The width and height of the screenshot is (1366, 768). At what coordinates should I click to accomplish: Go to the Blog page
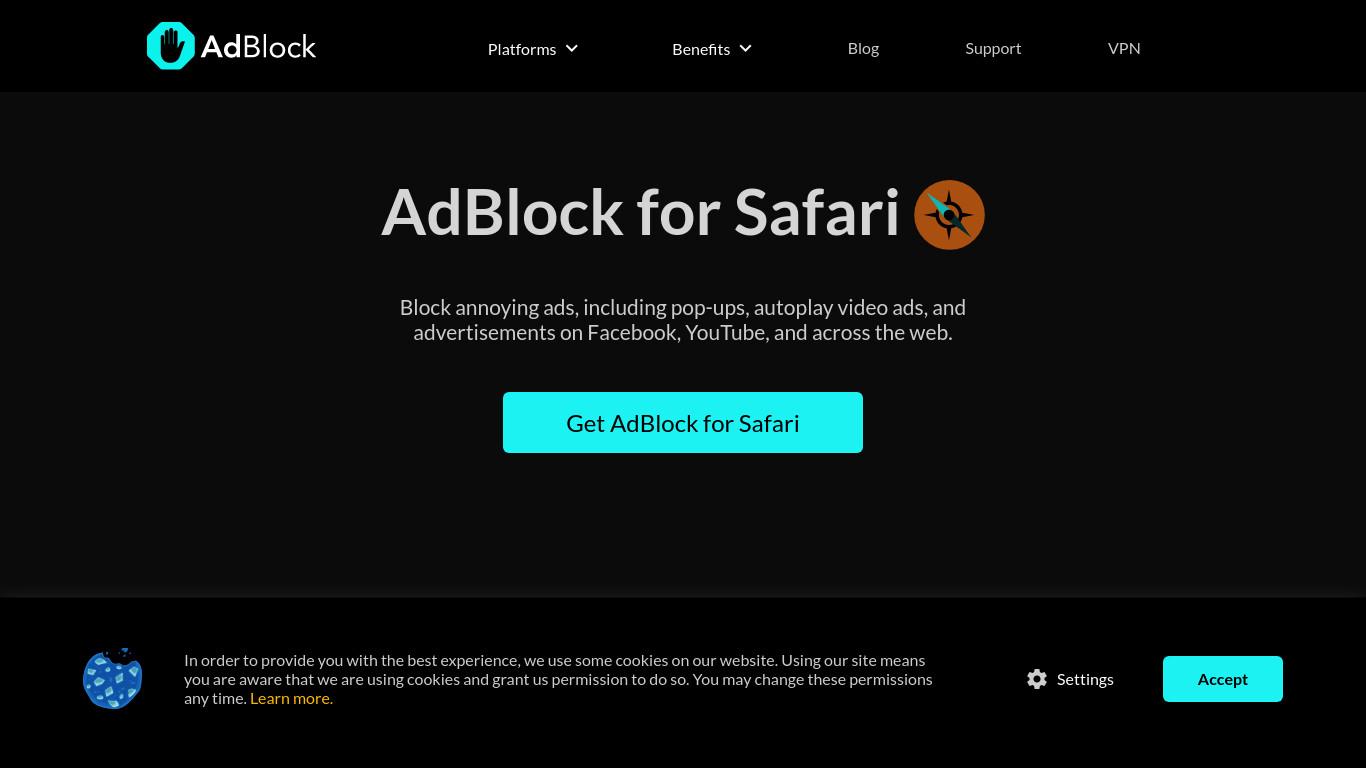click(863, 48)
